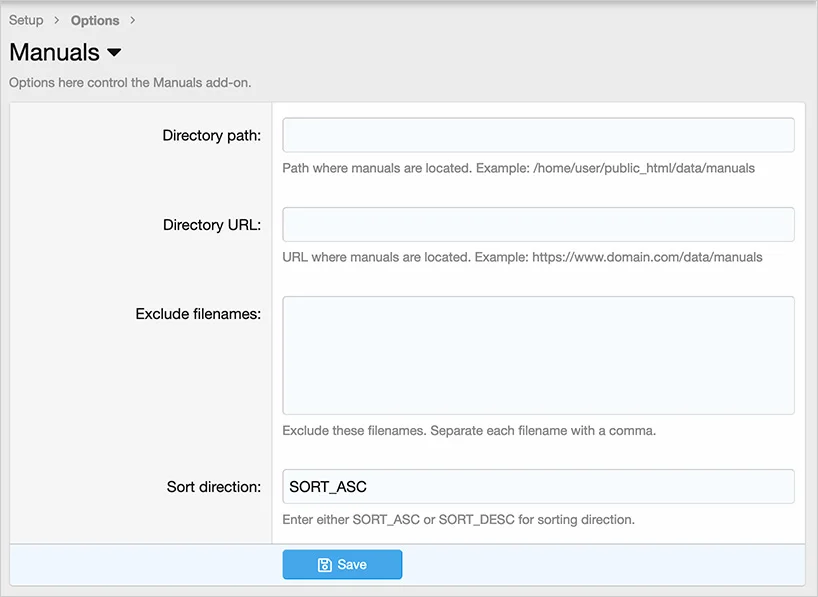The image size is (818, 597).
Task: Click the Directory path example hint text
Action: click(x=518, y=168)
